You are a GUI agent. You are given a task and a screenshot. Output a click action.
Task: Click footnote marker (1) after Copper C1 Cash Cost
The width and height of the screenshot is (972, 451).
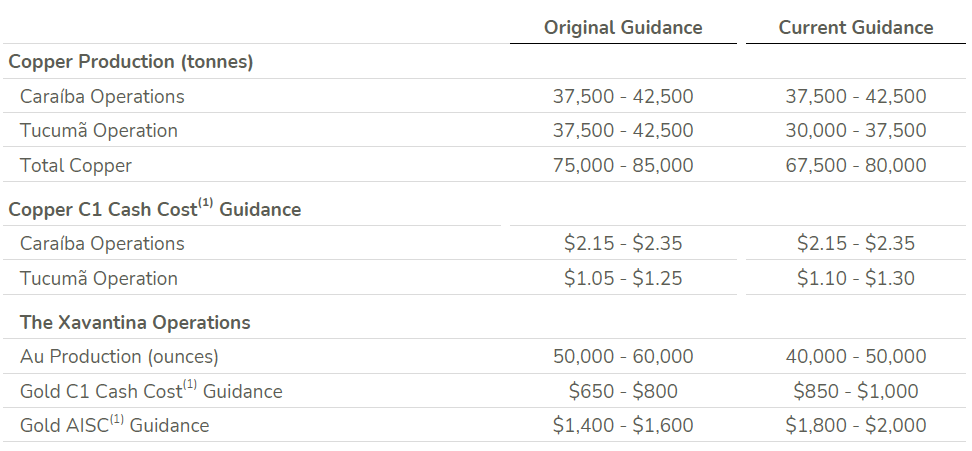click(x=206, y=203)
